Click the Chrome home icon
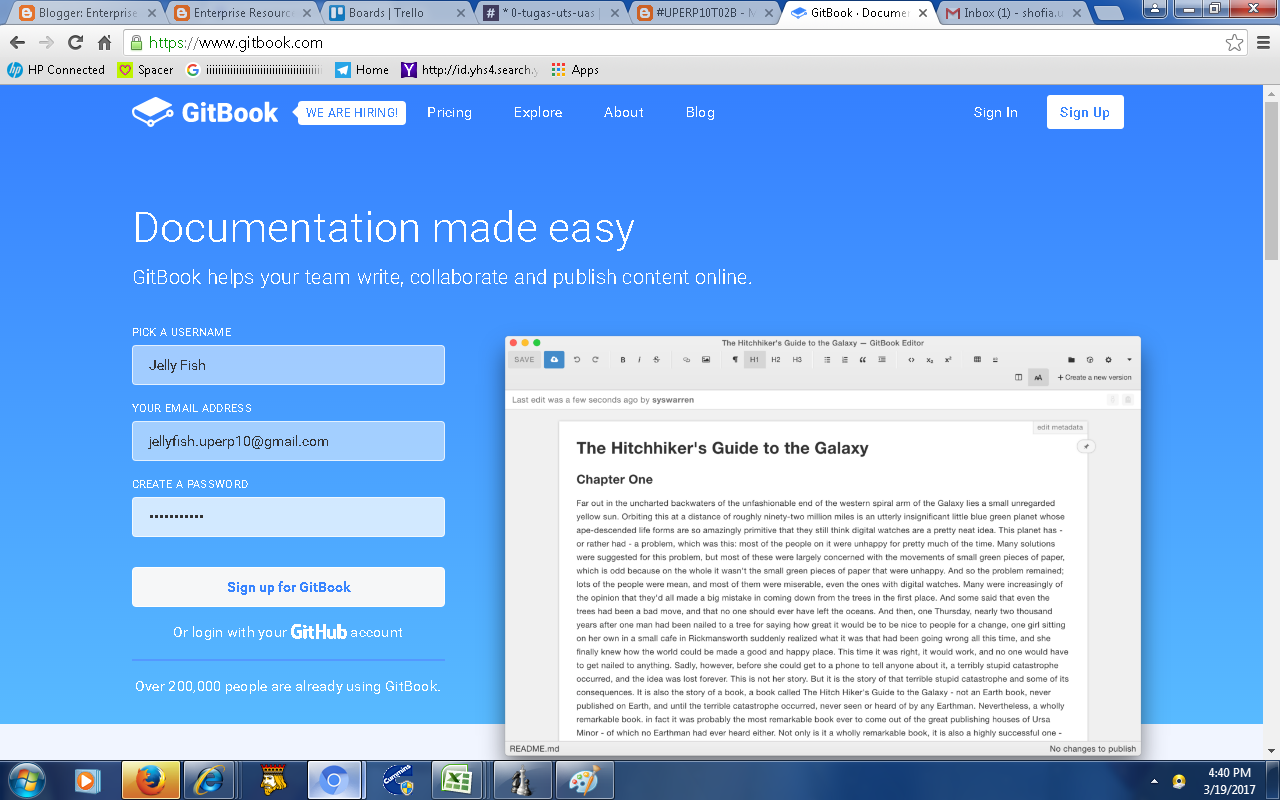This screenshot has height=800, width=1280. [x=104, y=43]
